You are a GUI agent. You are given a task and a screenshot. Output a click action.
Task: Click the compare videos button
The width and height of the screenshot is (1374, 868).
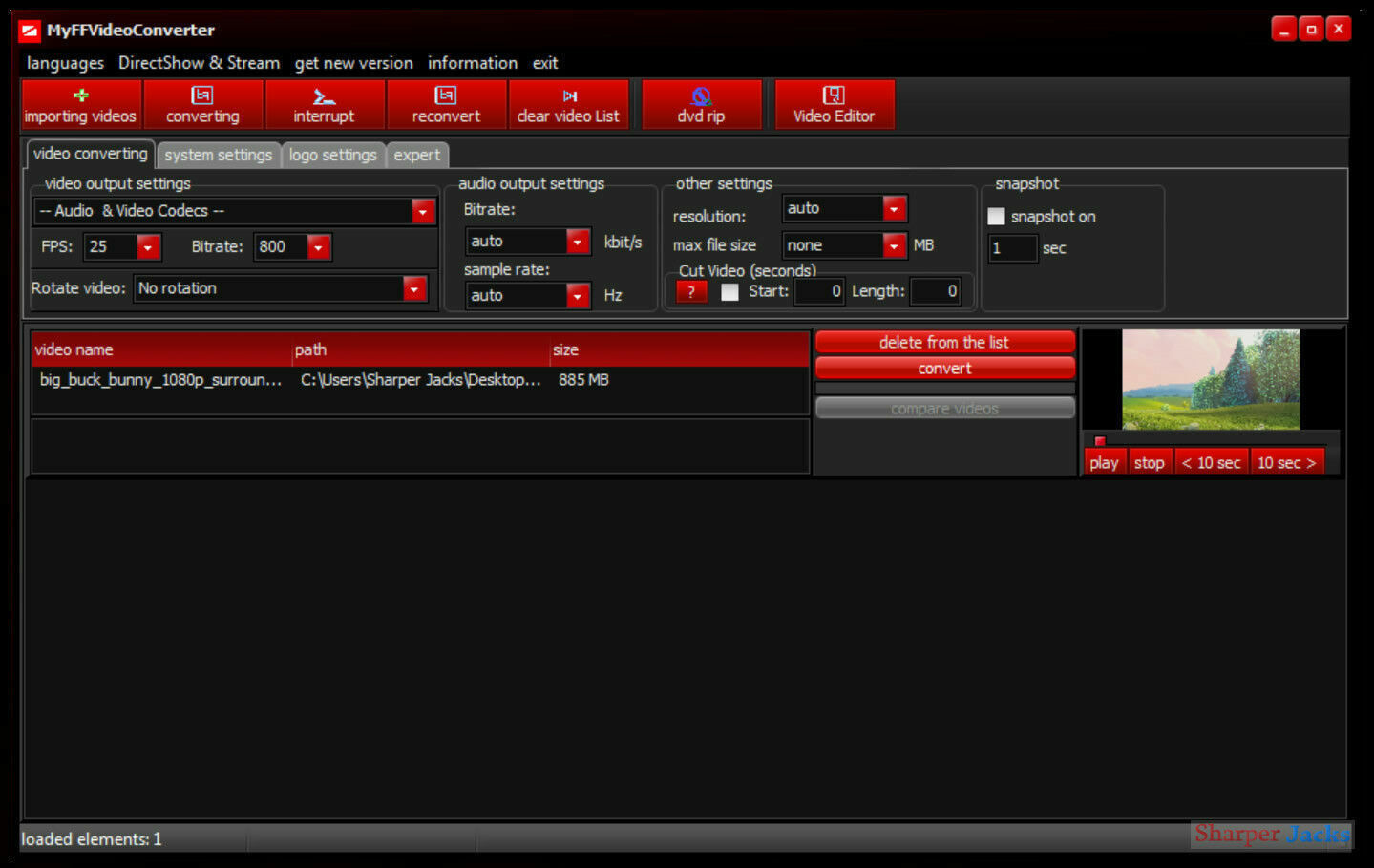coord(945,409)
